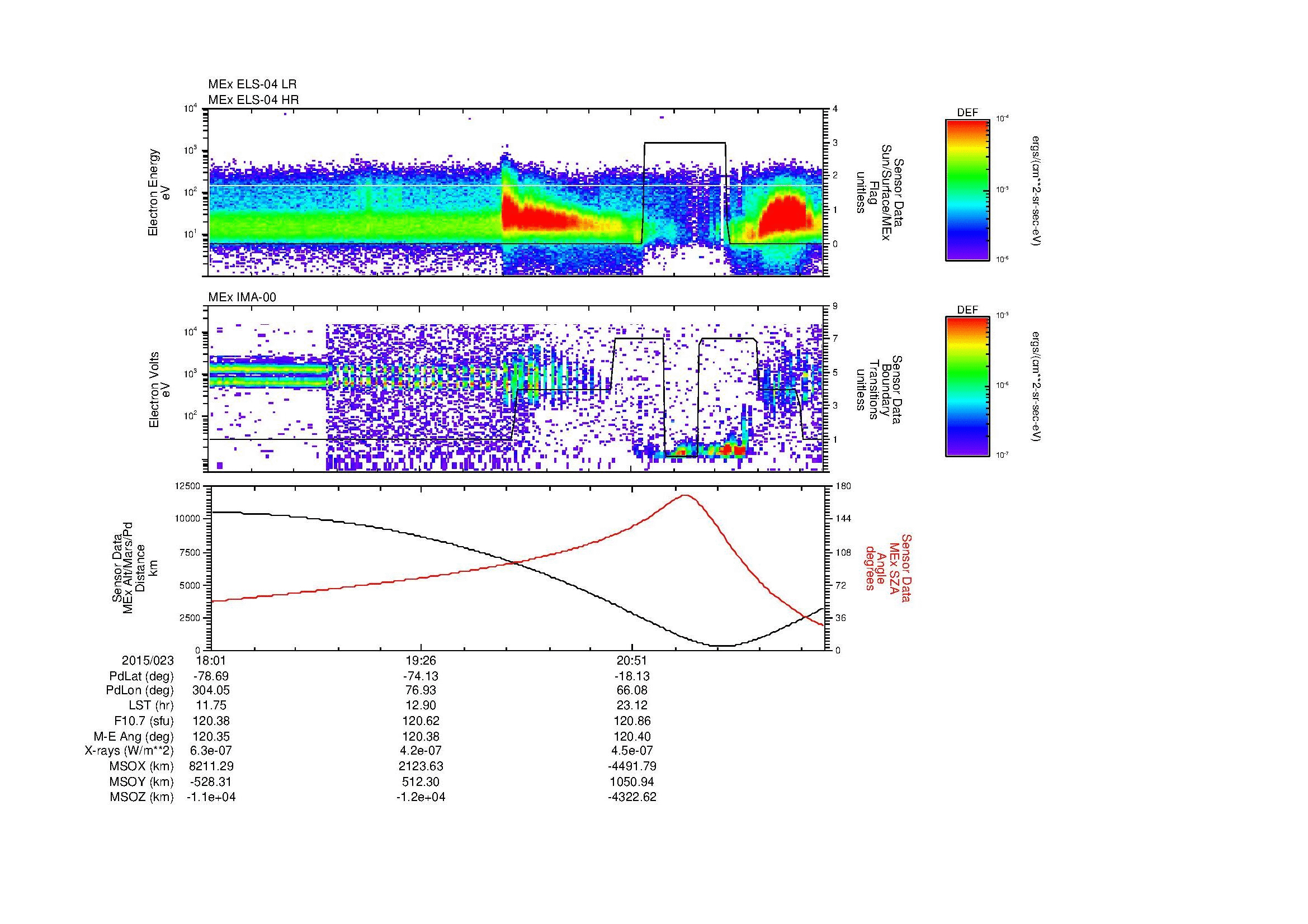Click the PdLon value '76.93'
Viewport: 1308px width, 924px height.
[421, 690]
